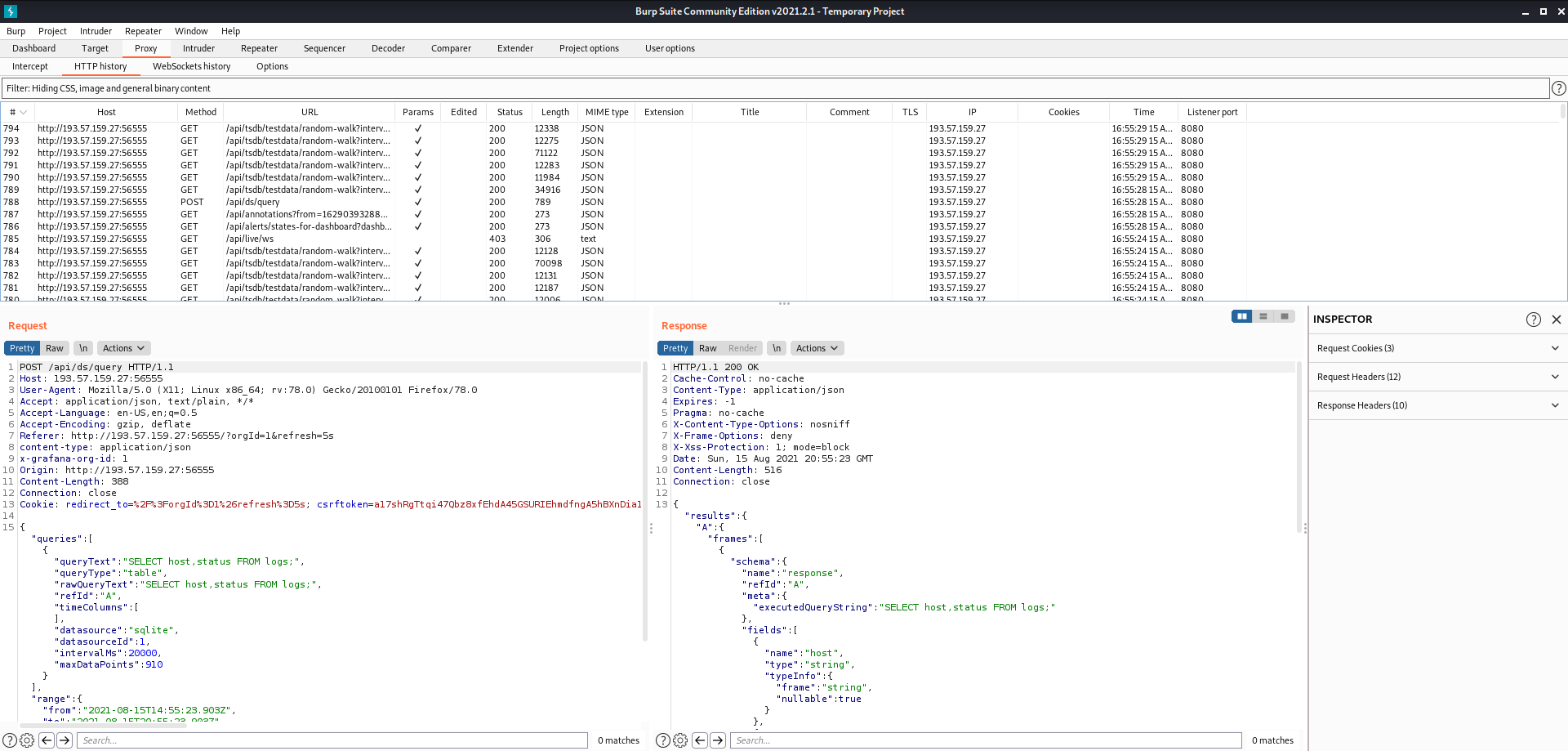Click the filter bar to edit filters
Image resolution: width=1568 pixels, height=751 pixels.
pyautogui.click(x=775, y=88)
